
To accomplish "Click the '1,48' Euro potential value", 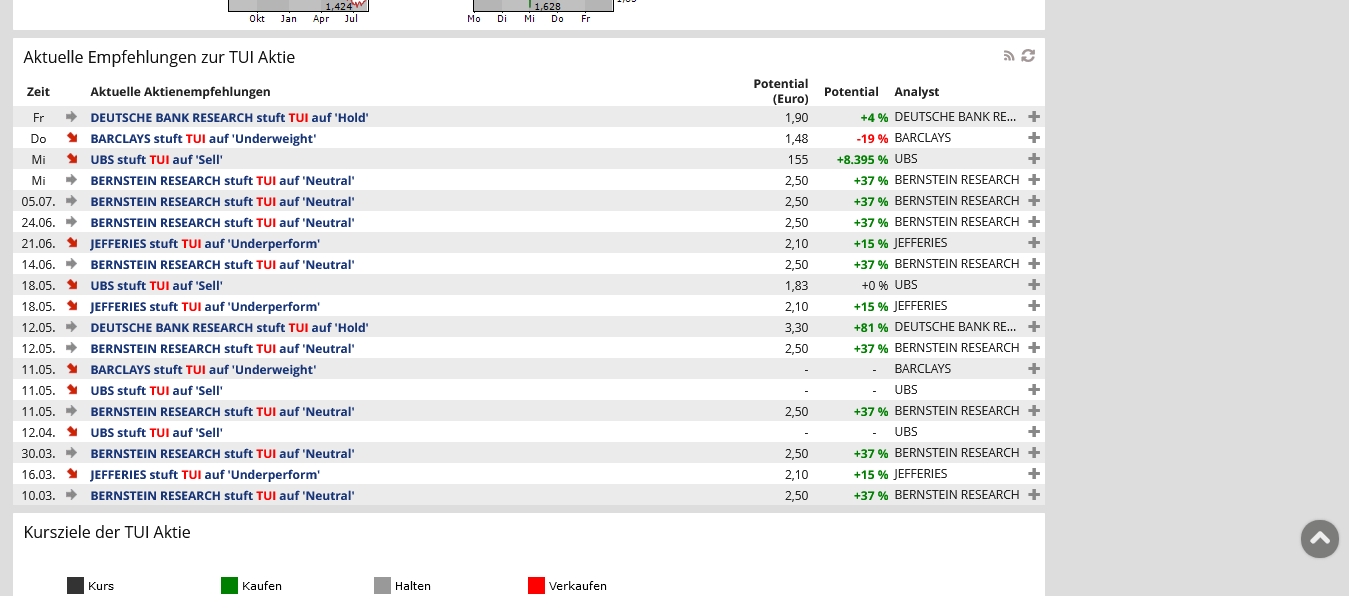I will coord(797,139).
